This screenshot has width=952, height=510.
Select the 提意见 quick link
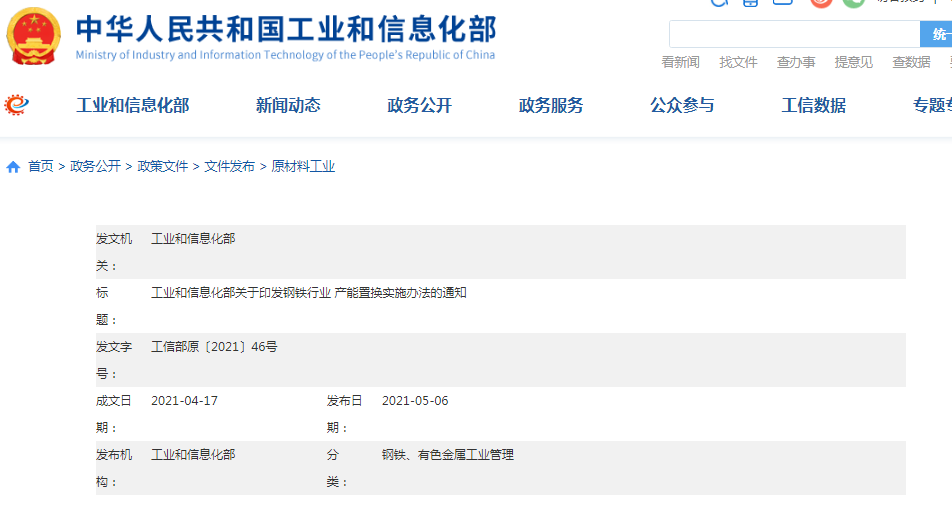click(853, 62)
